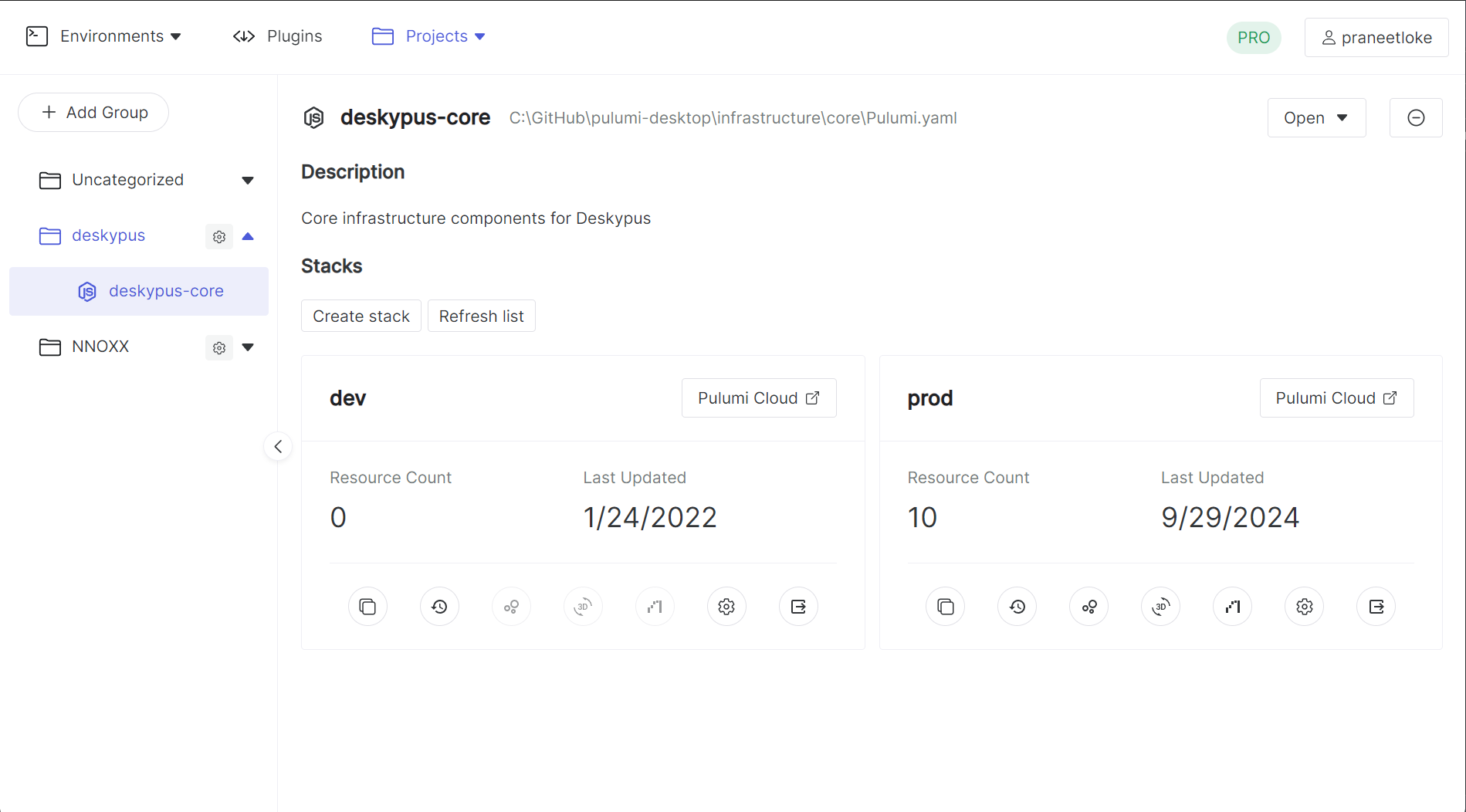The height and width of the screenshot is (812, 1466).
Task: Click the resource graph icon in prod stack
Action: pyautogui.click(x=1089, y=607)
